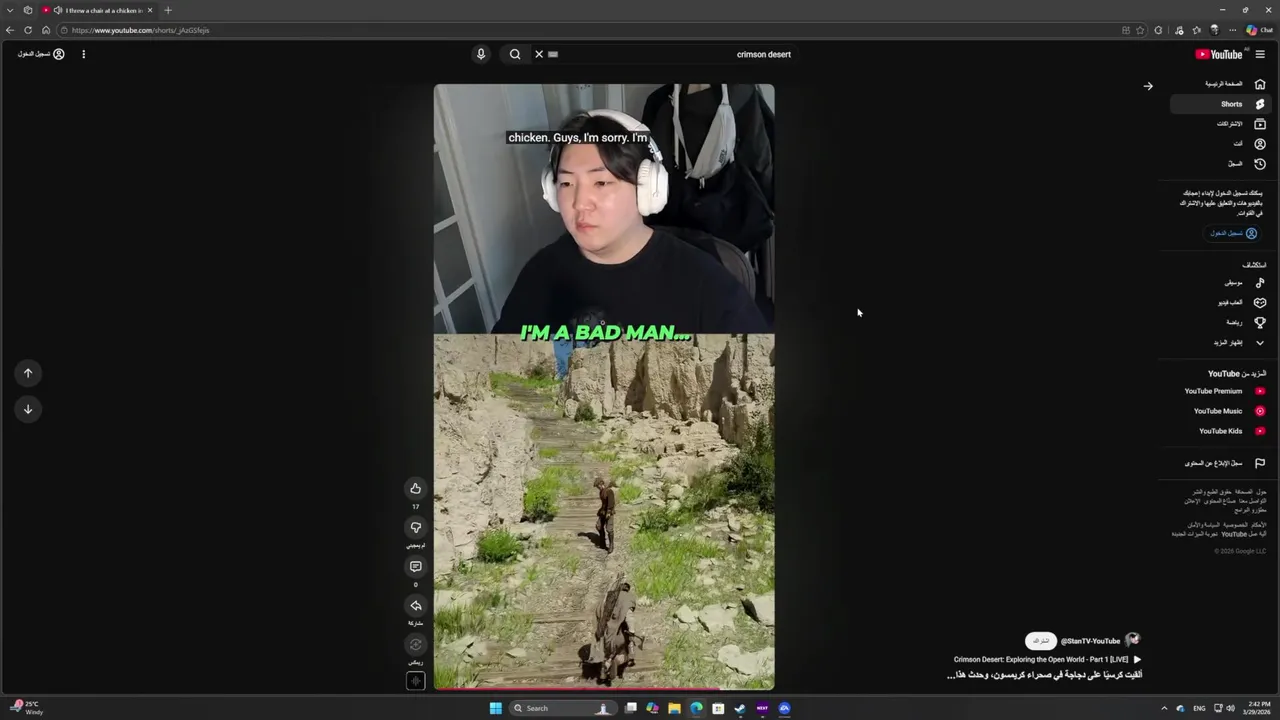Open the comments on this Short
Image resolution: width=1280 pixels, height=720 pixels.
(415, 566)
